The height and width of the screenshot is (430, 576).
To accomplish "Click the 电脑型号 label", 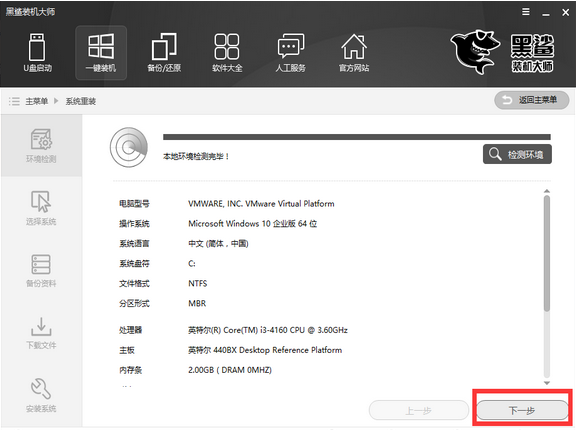I will point(134,204).
